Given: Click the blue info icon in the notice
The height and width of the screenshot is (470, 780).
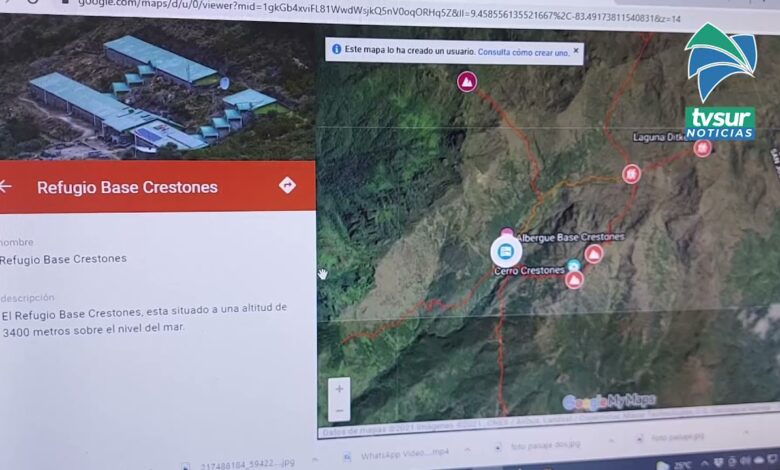Looking at the screenshot, I should click(336, 49).
